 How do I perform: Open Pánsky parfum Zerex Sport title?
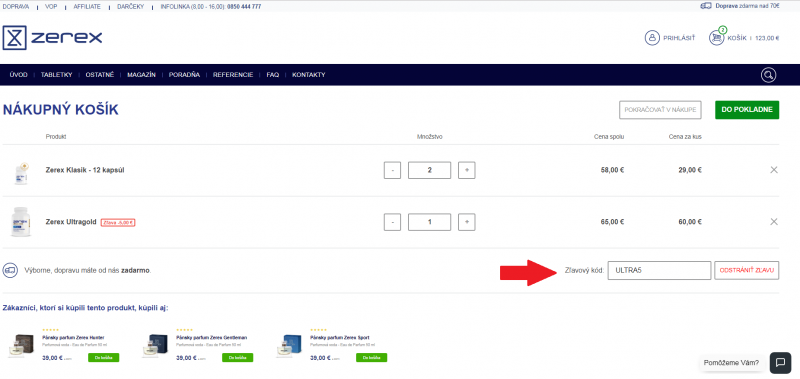(x=340, y=338)
